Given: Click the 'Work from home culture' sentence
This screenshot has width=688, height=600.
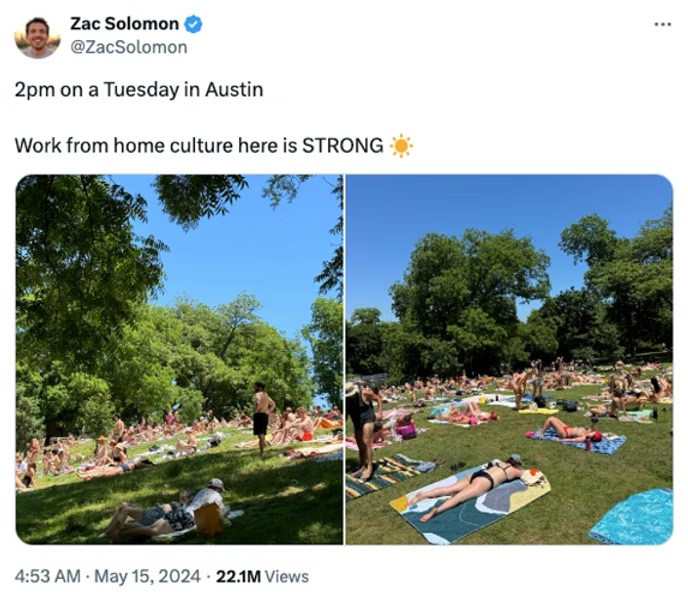Looking at the screenshot, I should pos(199,146).
